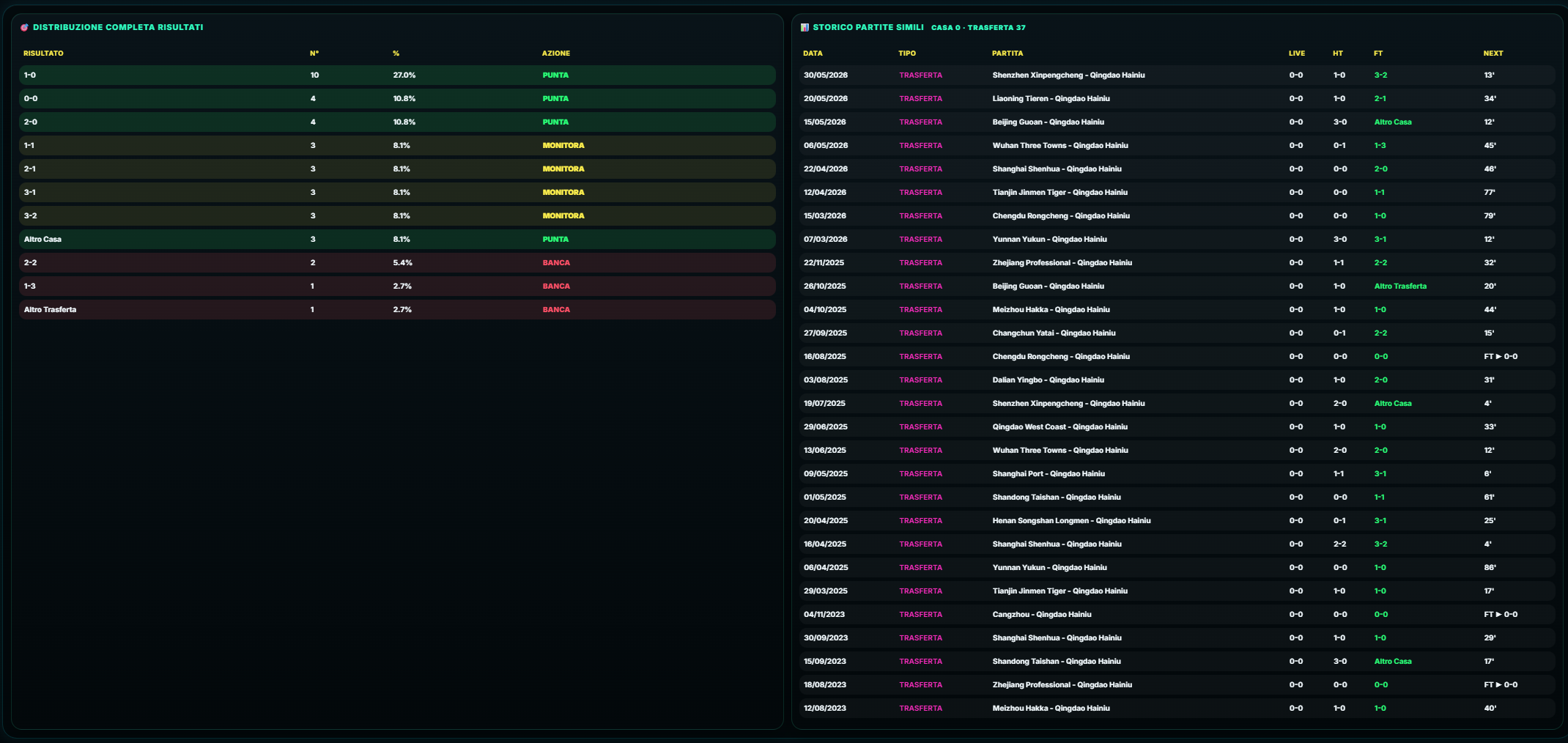Sort by the RISULTATO column header

[43, 53]
